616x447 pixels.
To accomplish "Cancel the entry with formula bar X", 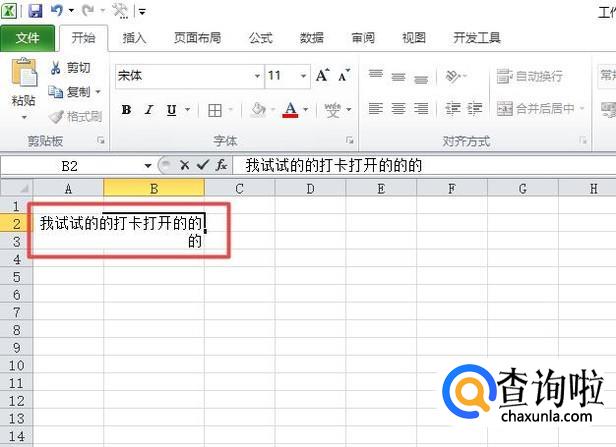I will coord(185,165).
